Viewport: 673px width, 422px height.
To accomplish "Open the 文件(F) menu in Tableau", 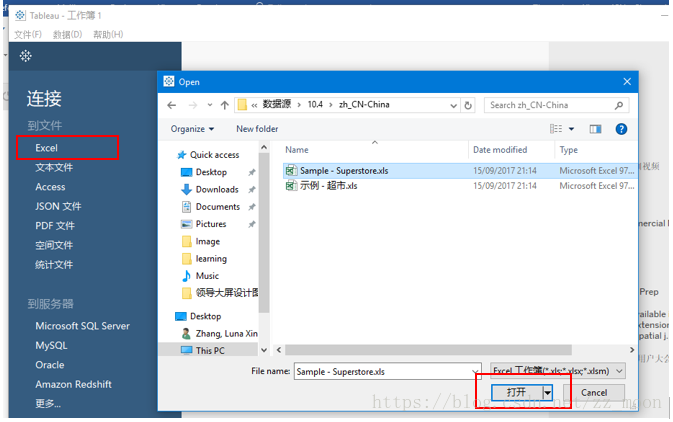I will [28, 34].
